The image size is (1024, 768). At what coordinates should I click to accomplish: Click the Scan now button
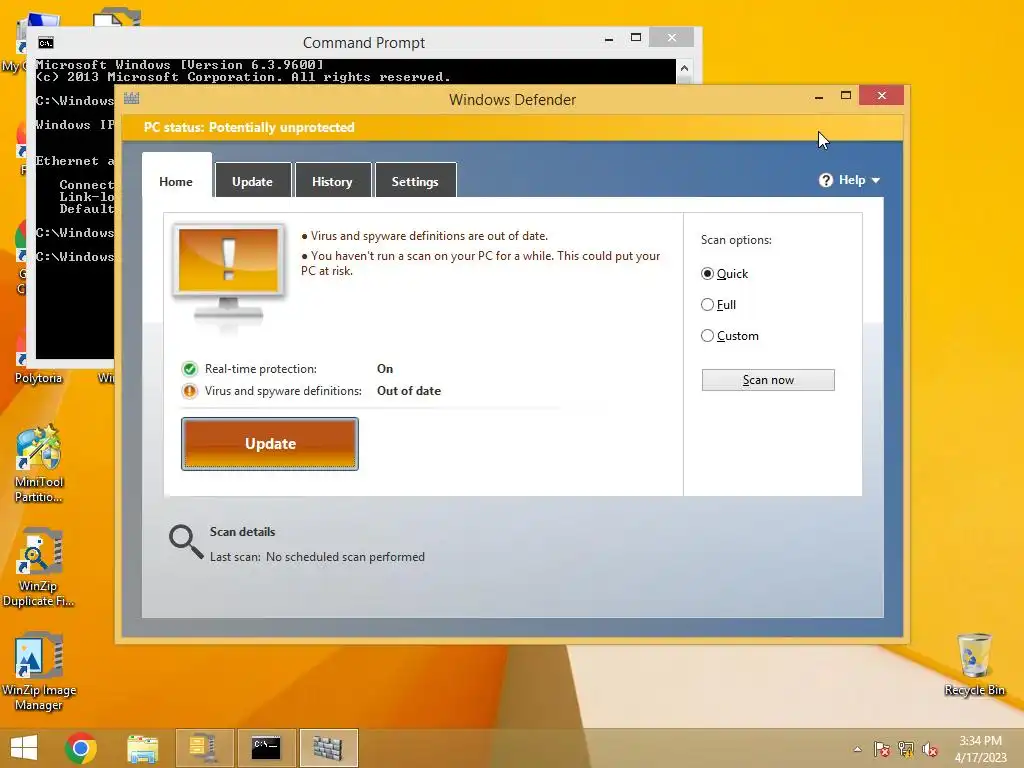pyautogui.click(x=768, y=380)
